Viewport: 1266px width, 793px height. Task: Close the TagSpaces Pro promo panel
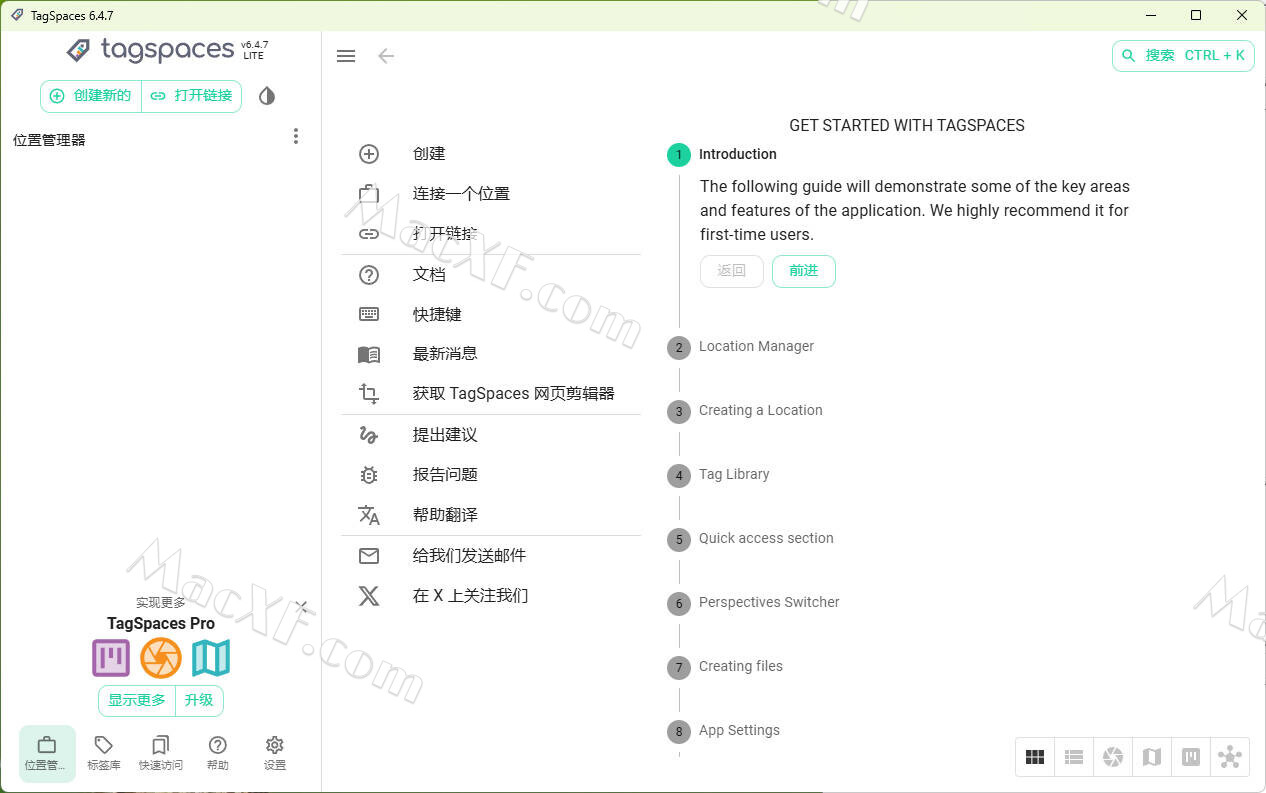point(302,606)
